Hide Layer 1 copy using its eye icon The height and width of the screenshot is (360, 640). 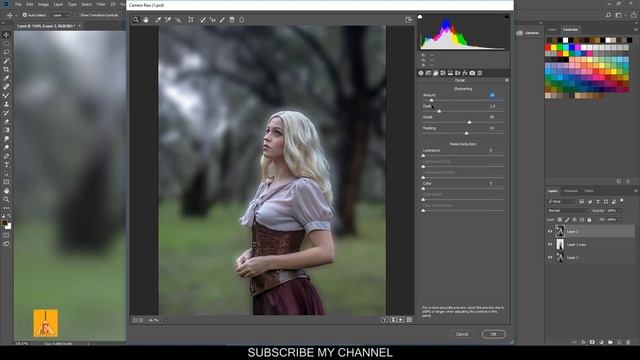tap(550, 244)
